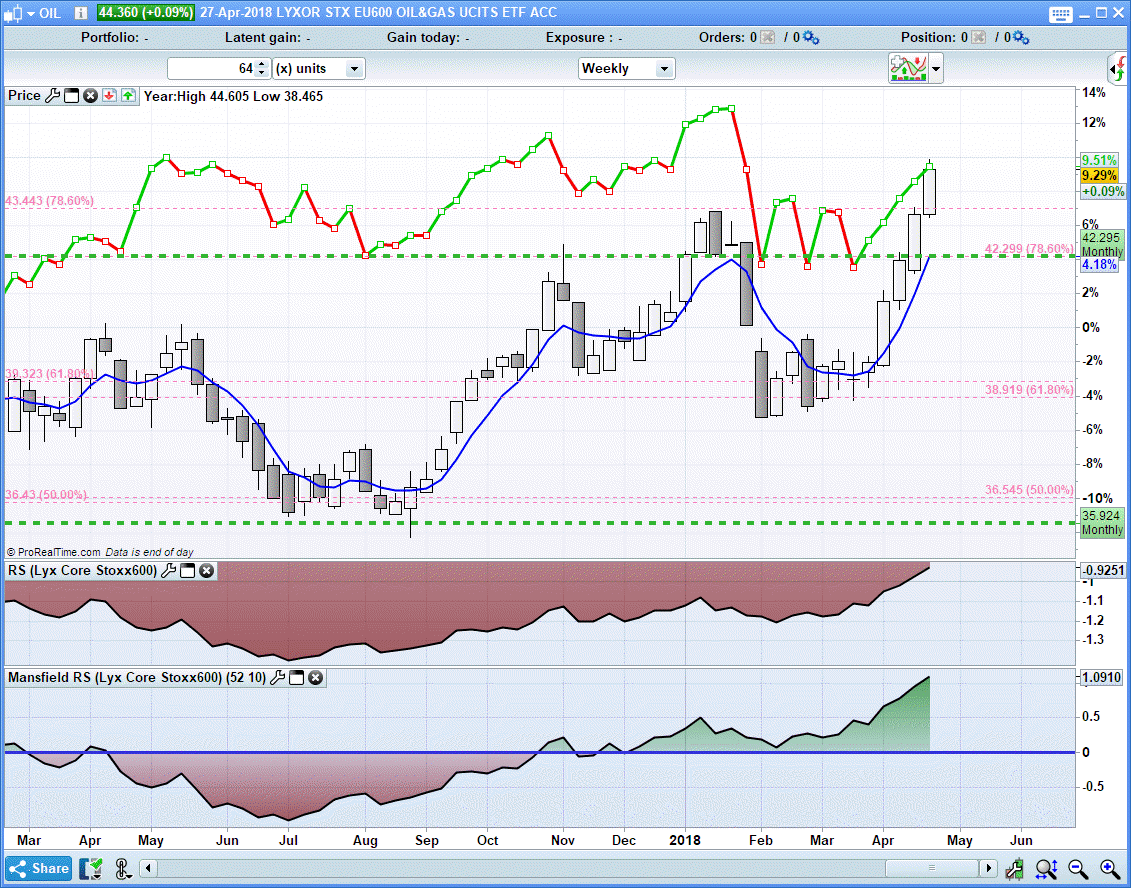1131x888 pixels.
Task: Click the scrollbar left arrow
Action: pos(149,869)
